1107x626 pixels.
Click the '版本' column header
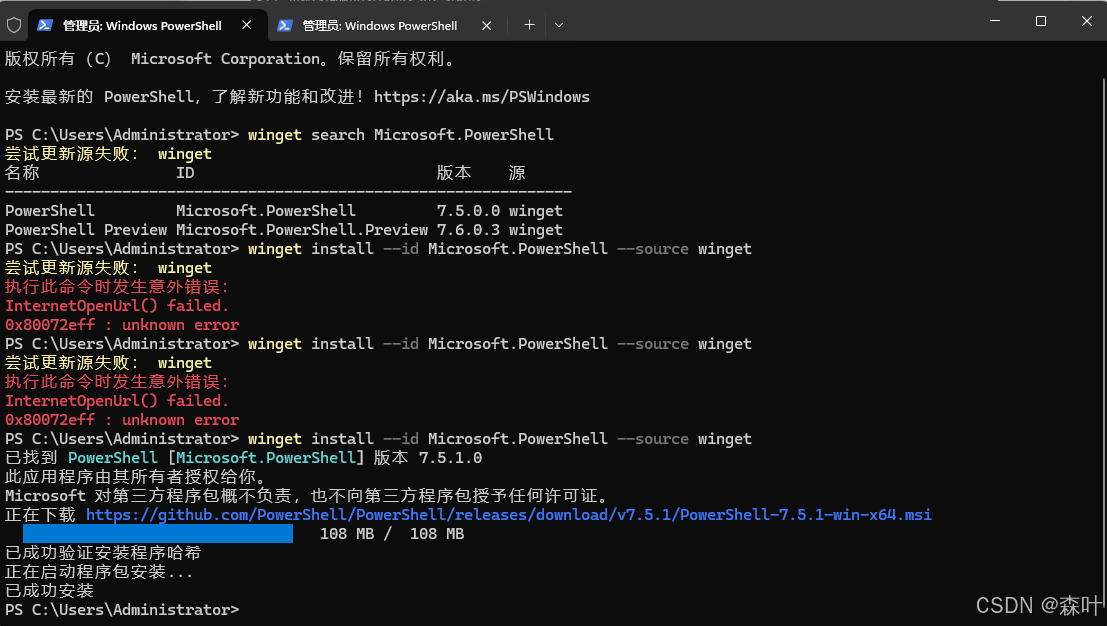tap(454, 173)
